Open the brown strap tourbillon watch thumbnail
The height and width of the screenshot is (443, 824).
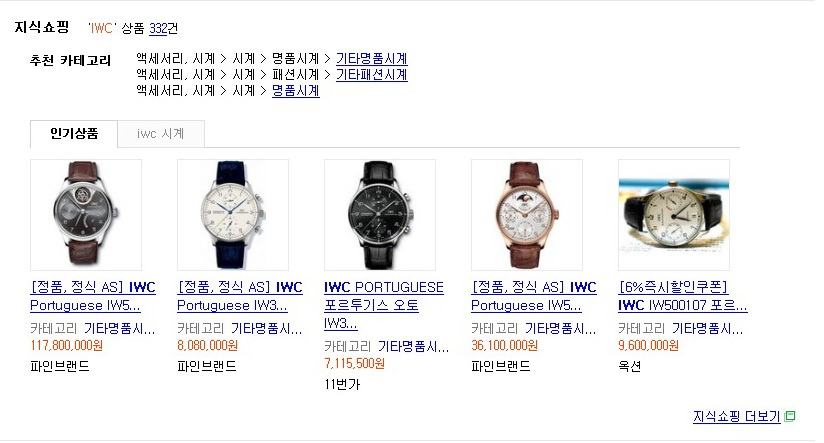pos(86,215)
